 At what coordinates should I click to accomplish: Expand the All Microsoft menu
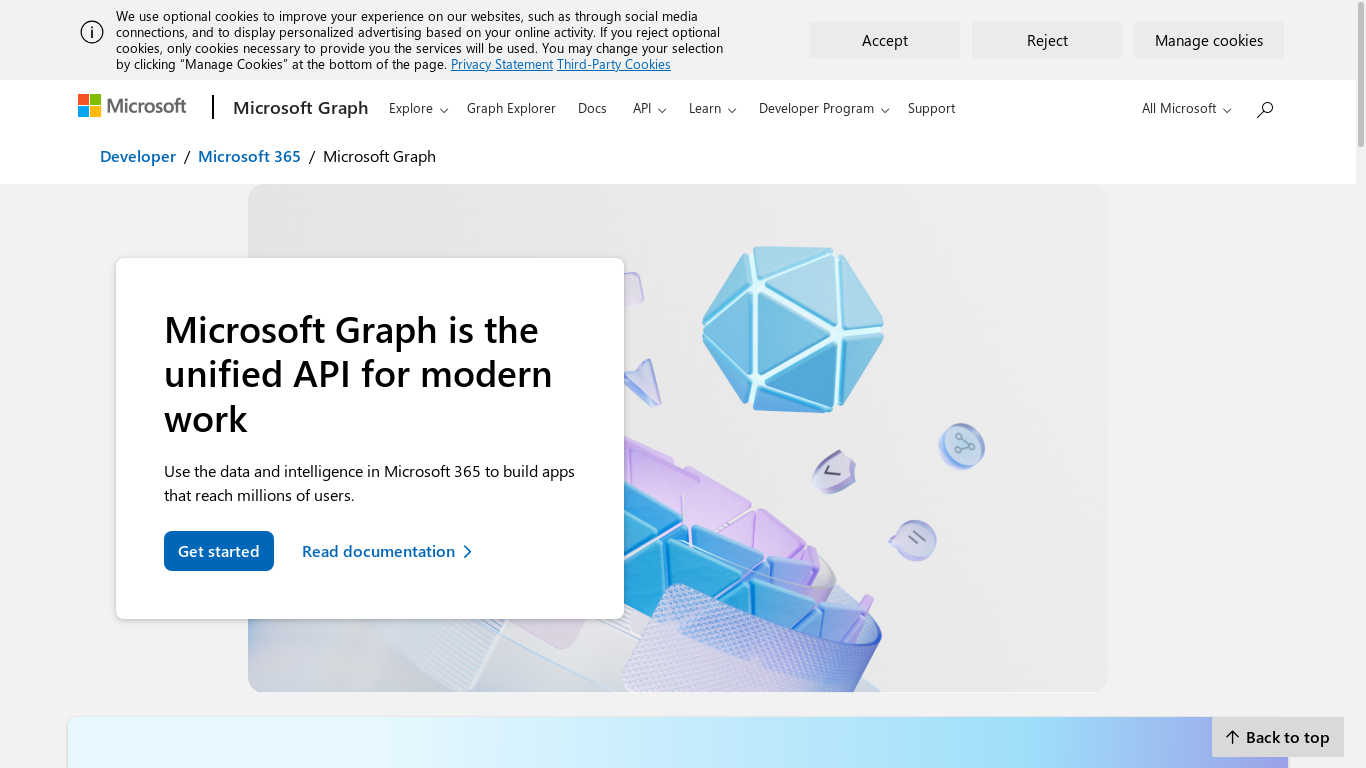click(x=1186, y=108)
